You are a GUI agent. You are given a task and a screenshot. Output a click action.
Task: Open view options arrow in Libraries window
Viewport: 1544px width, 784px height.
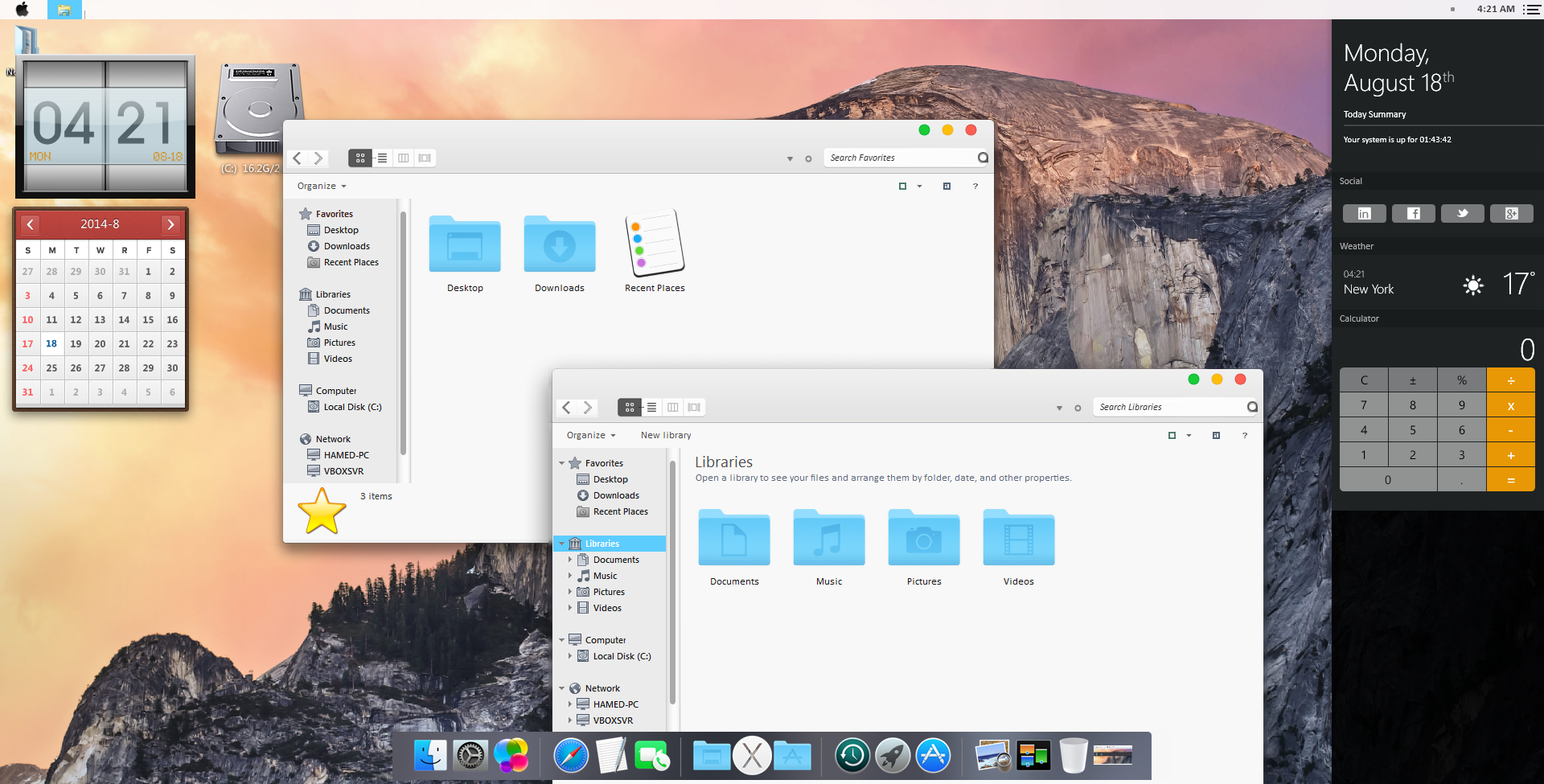click(x=1189, y=435)
